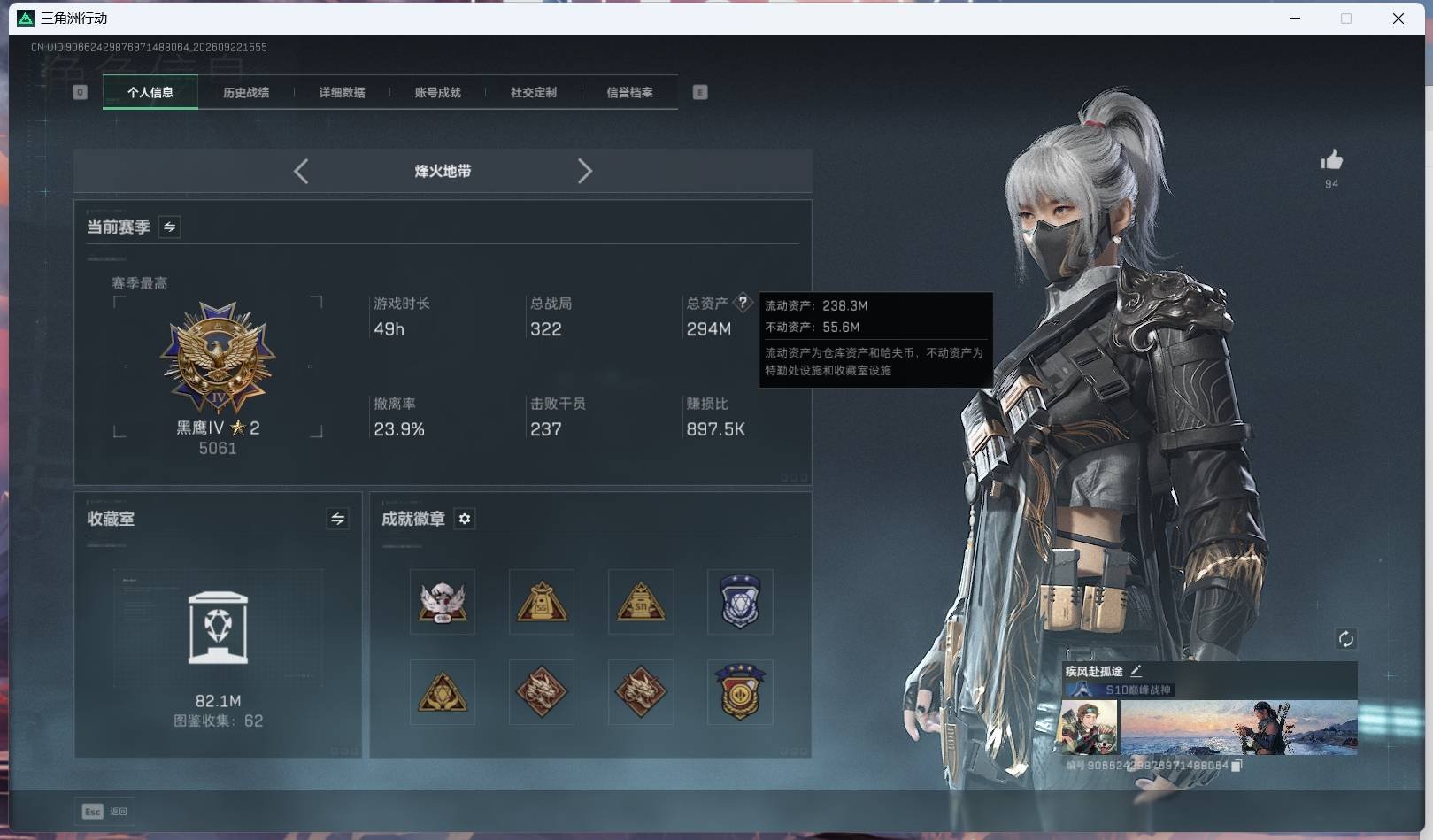Click the question mark next to 总资产
The height and width of the screenshot is (840, 1433).
coord(743,303)
